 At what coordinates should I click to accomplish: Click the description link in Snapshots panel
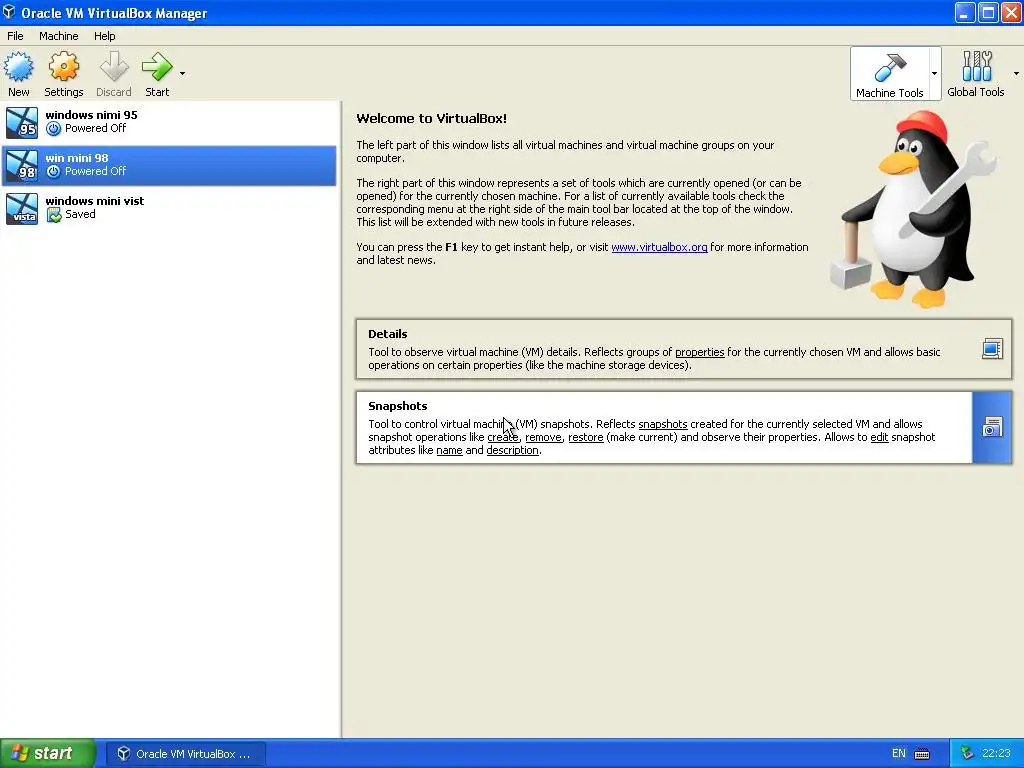coord(512,450)
